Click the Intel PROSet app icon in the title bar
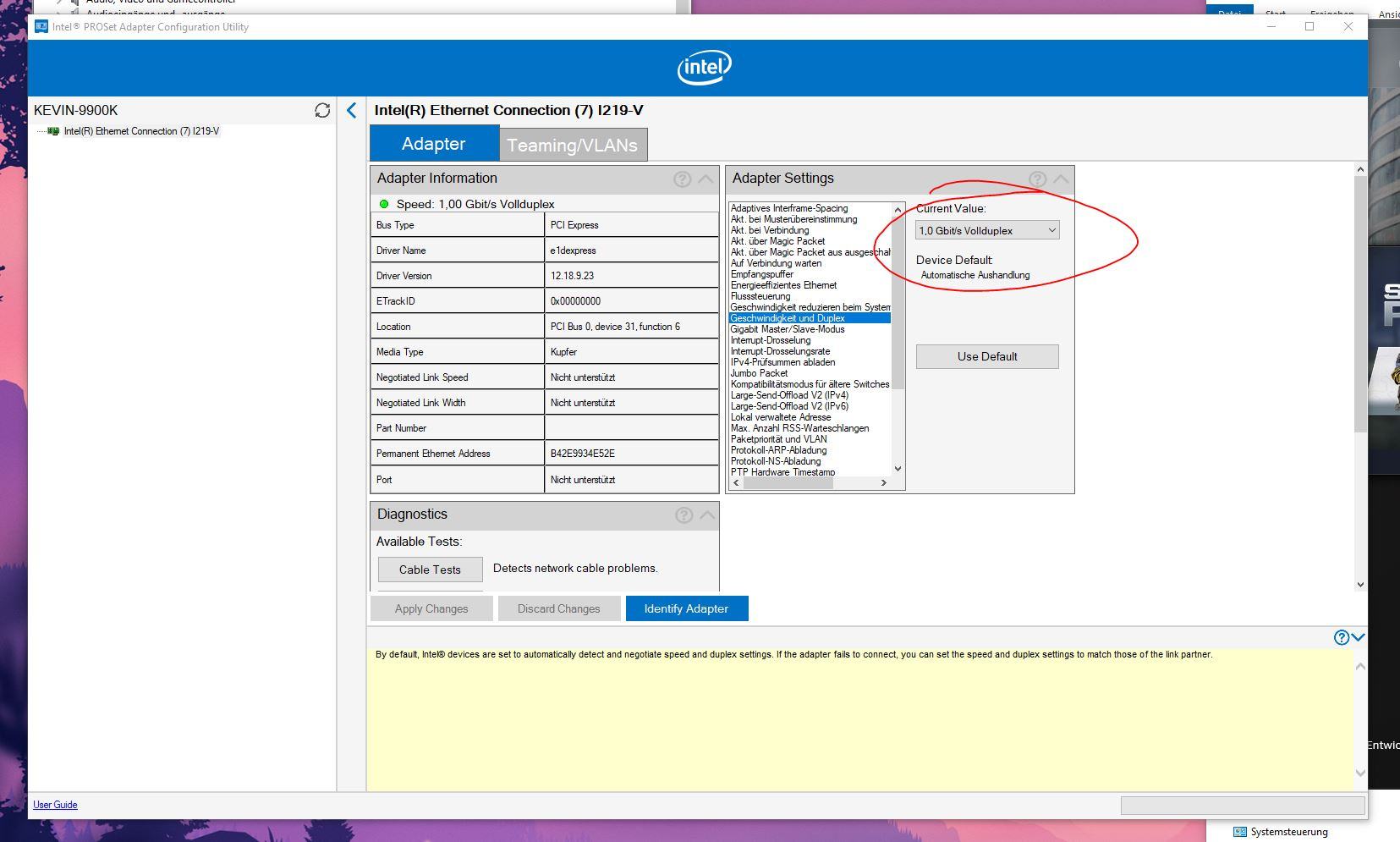 pos(41,26)
